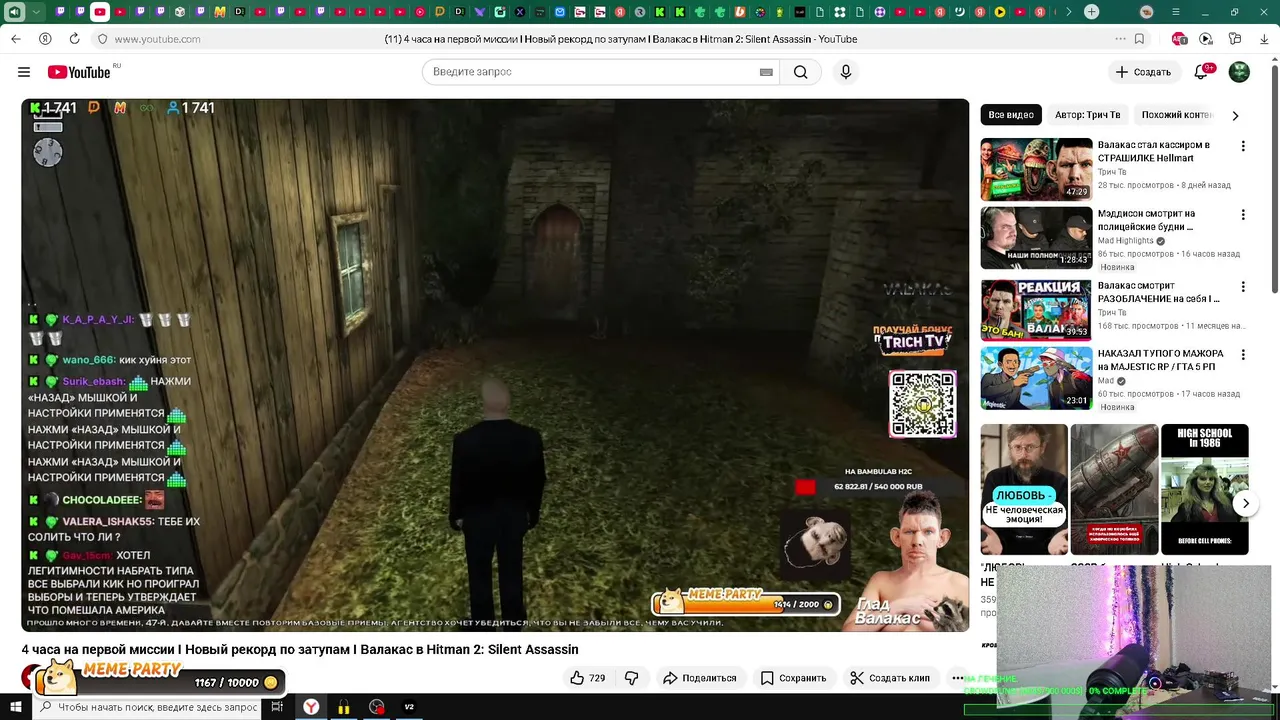Select the Все видео filter chip
The width and height of the screenshot is (1280, 720).
coord(1011,115)
